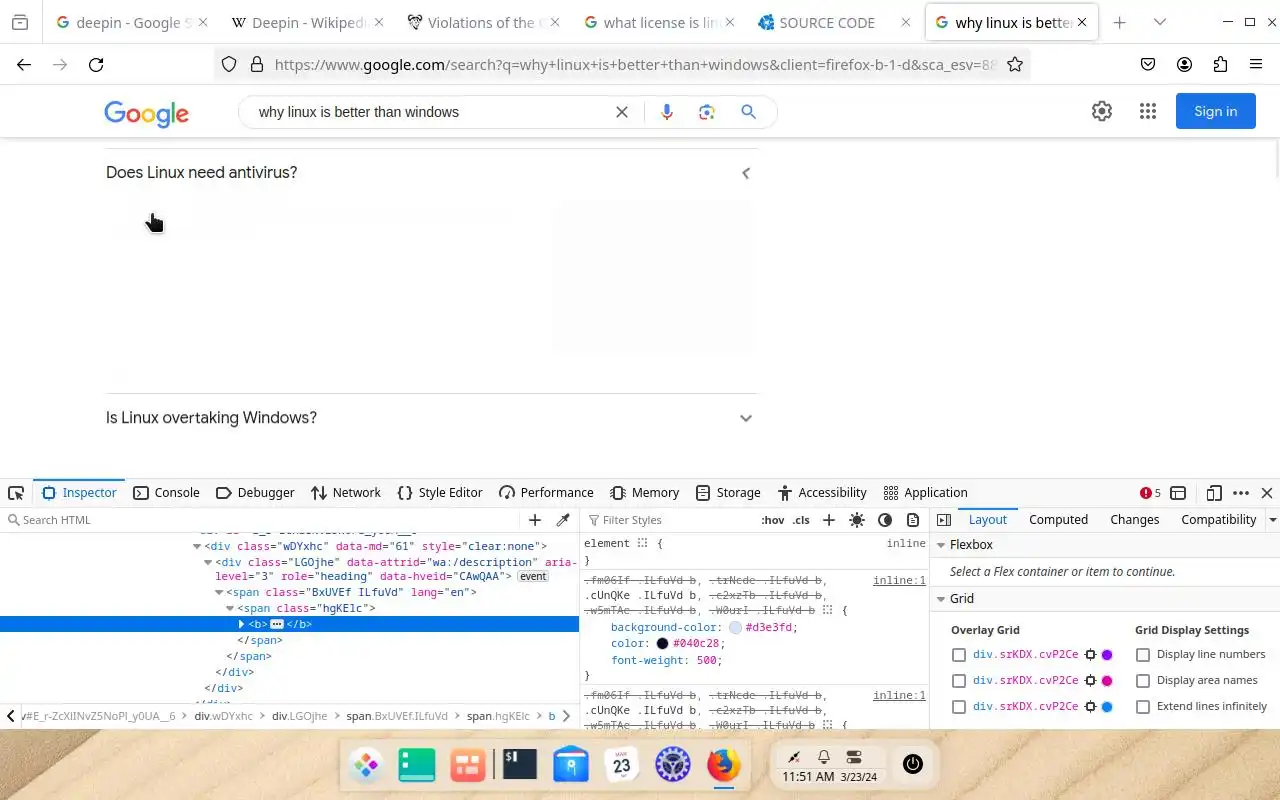This screenshot has height=800, width=1280.
Task: Add a new CSS rule with the plus icon in the Rules panel
Action: click(829, 520)
